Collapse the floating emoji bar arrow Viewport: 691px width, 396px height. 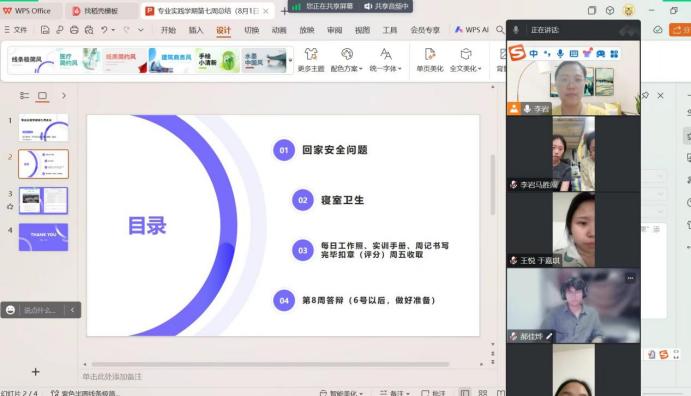point(72,310)
